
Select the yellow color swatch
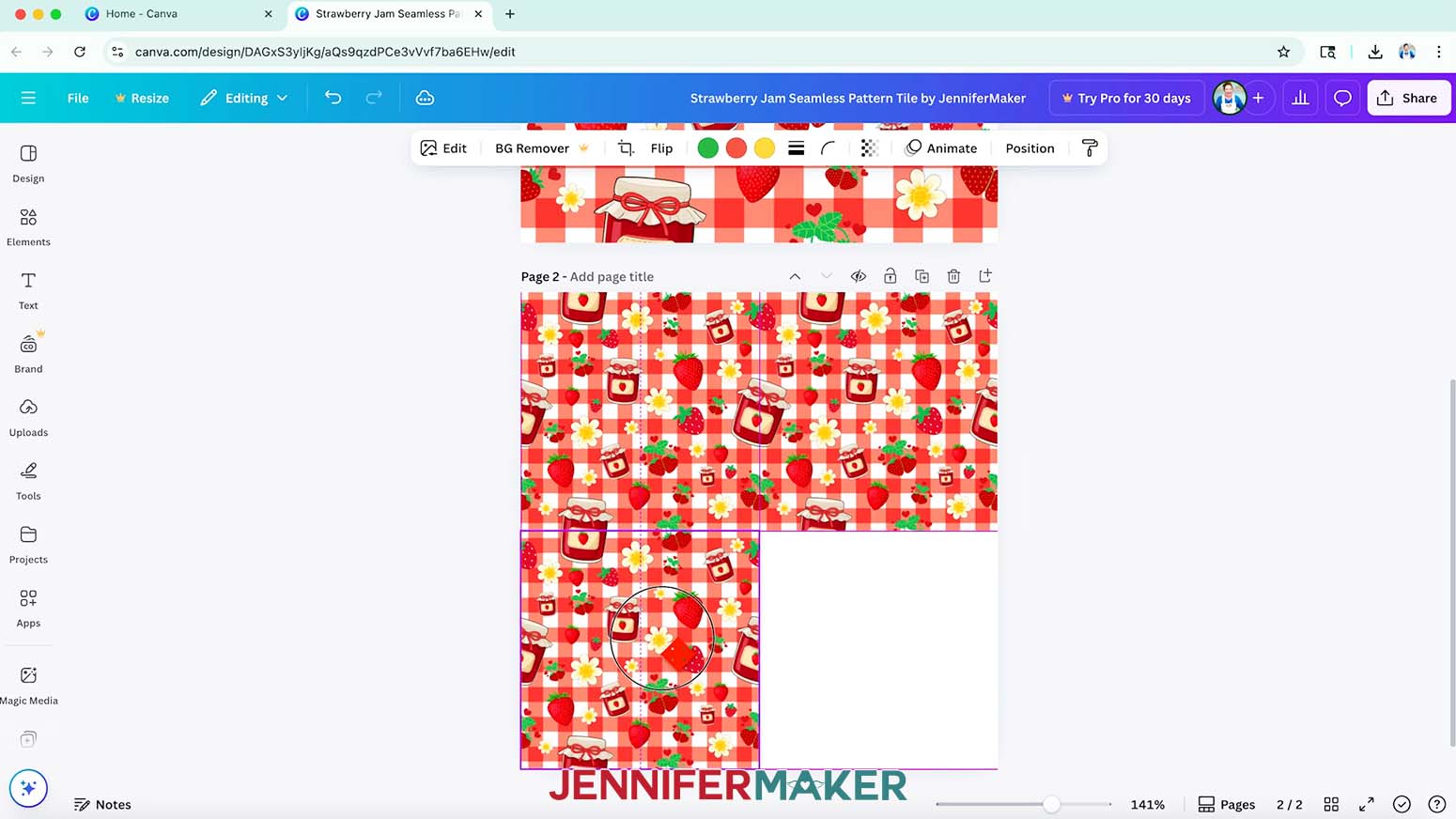(765, 148)
